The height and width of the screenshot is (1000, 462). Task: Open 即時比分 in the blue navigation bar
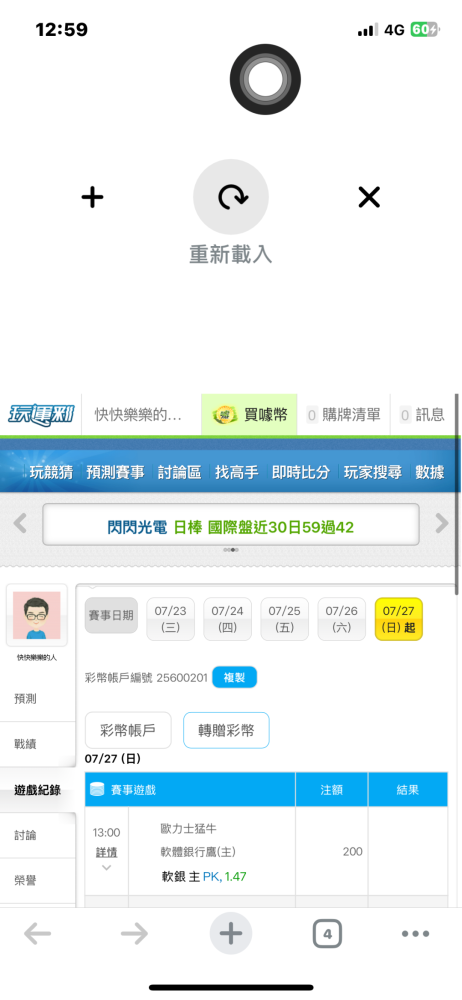click(x=301, y=472)
